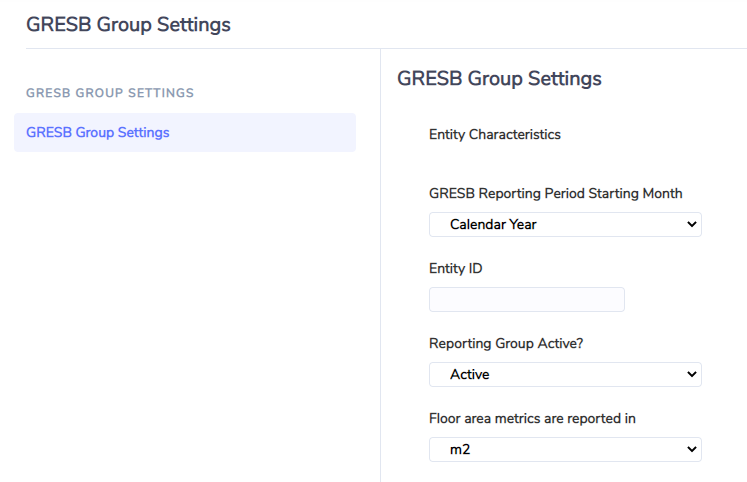Click the Reporting Group Active? label
This screenshot has height=482, width=747.
[x=506, y=343]
